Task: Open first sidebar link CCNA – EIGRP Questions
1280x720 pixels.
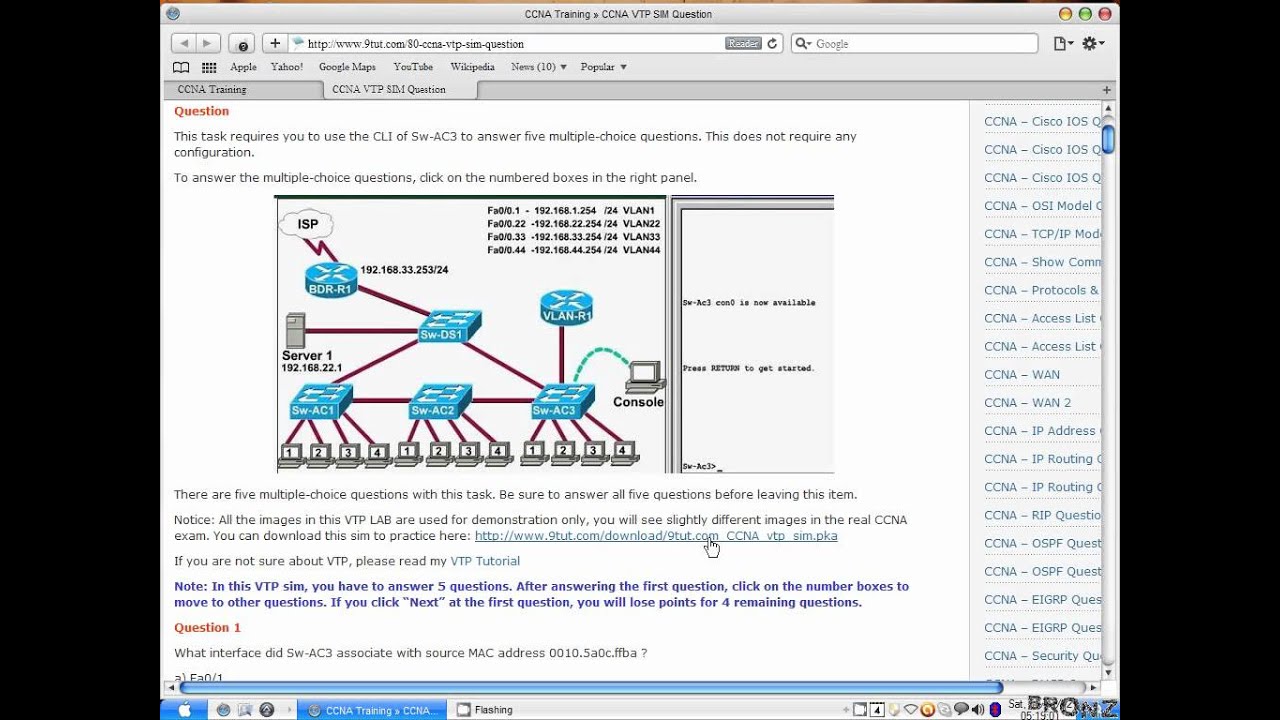Action: (1042, 600)
